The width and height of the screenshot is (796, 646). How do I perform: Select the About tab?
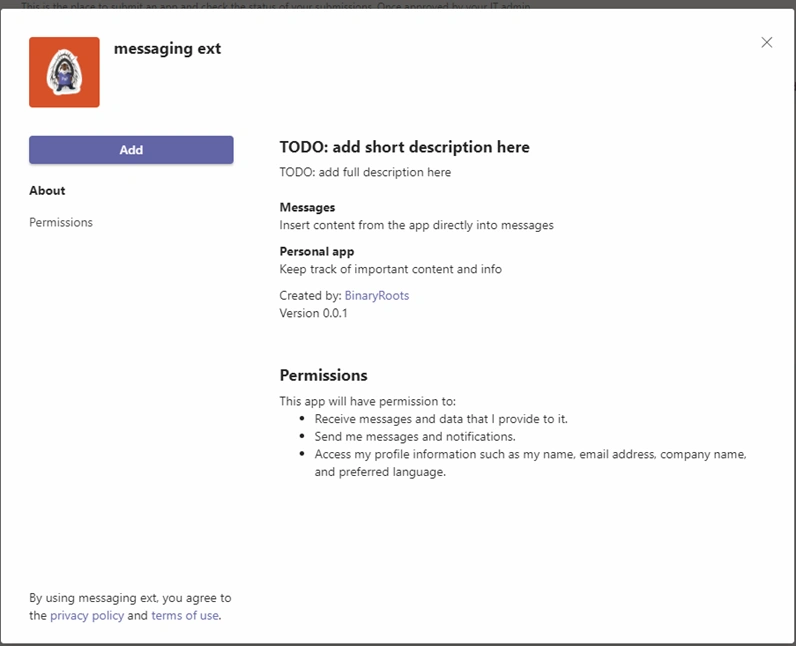pyautogui.click(x=47, y=190)
